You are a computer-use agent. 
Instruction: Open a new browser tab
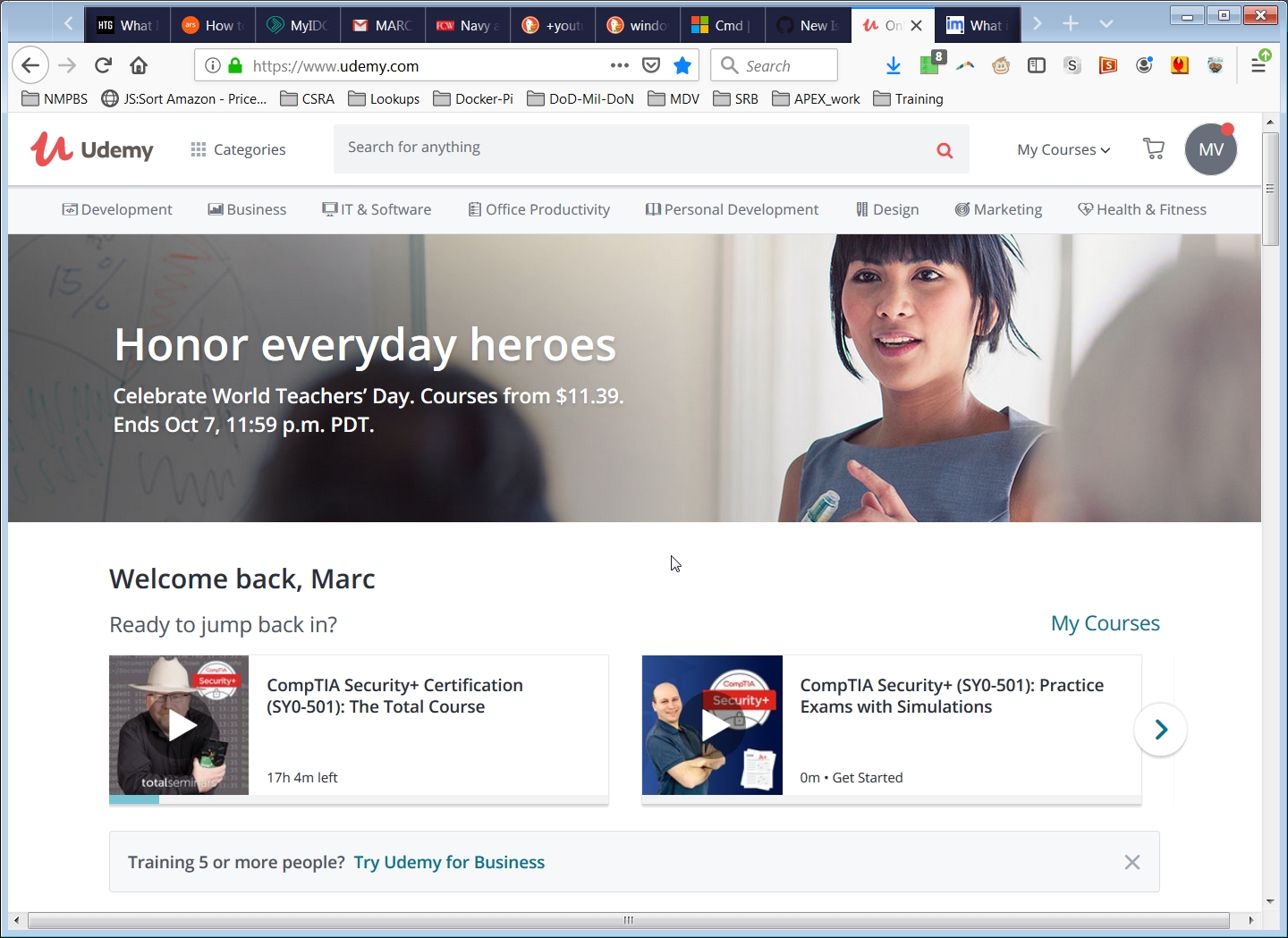coord(1071,24)
